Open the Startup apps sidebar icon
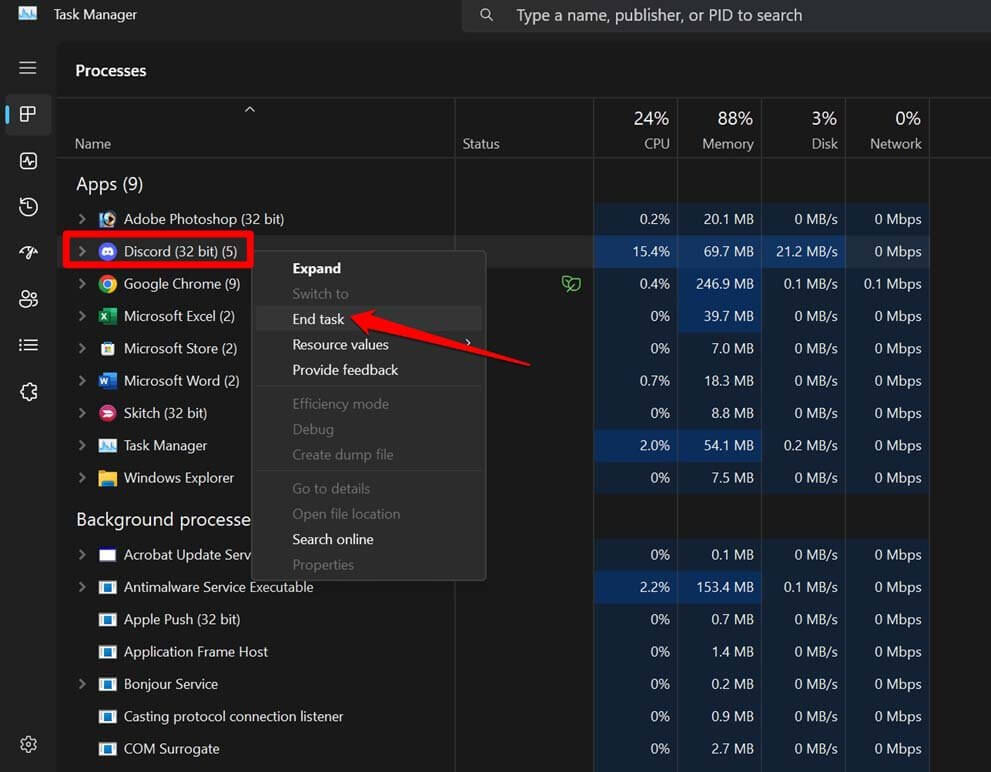 [28, 253]
